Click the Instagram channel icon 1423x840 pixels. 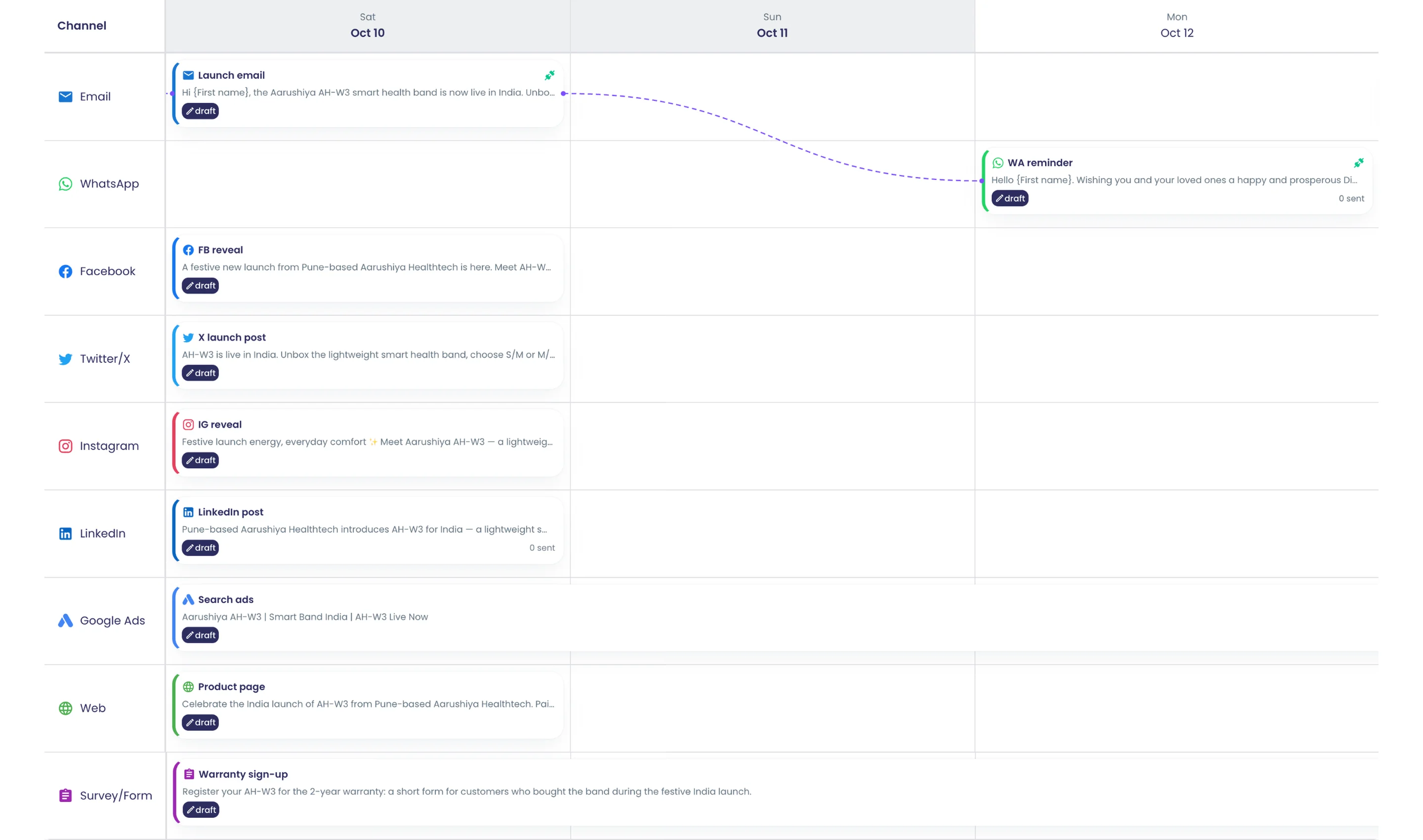[66, 446]
